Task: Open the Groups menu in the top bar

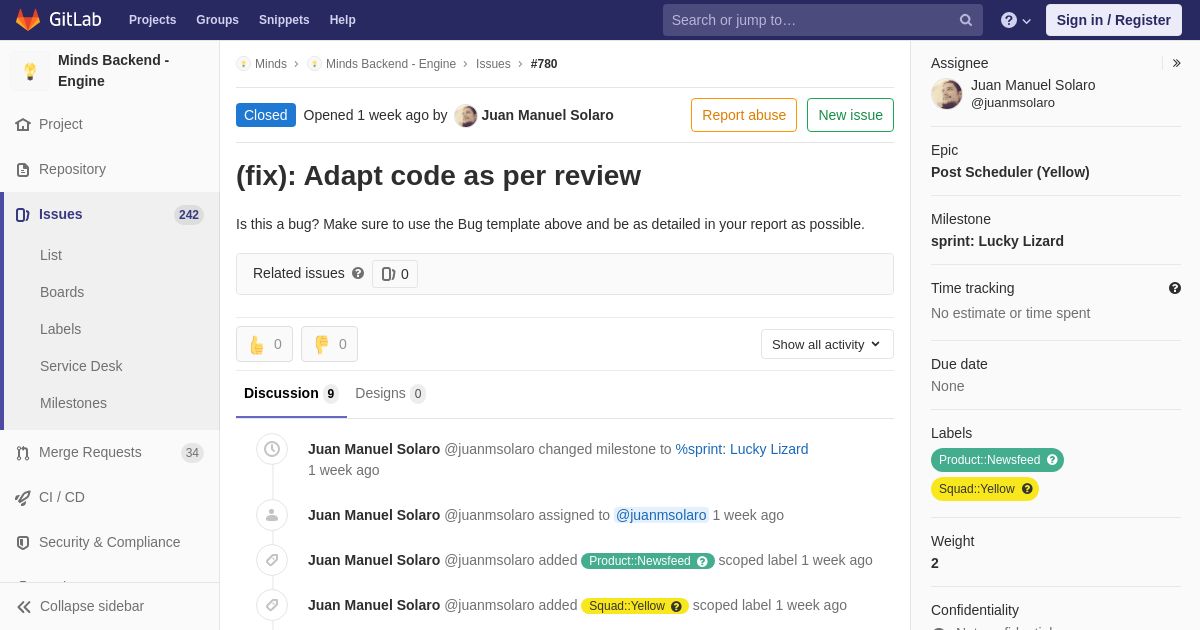Action: coord(217,20)
